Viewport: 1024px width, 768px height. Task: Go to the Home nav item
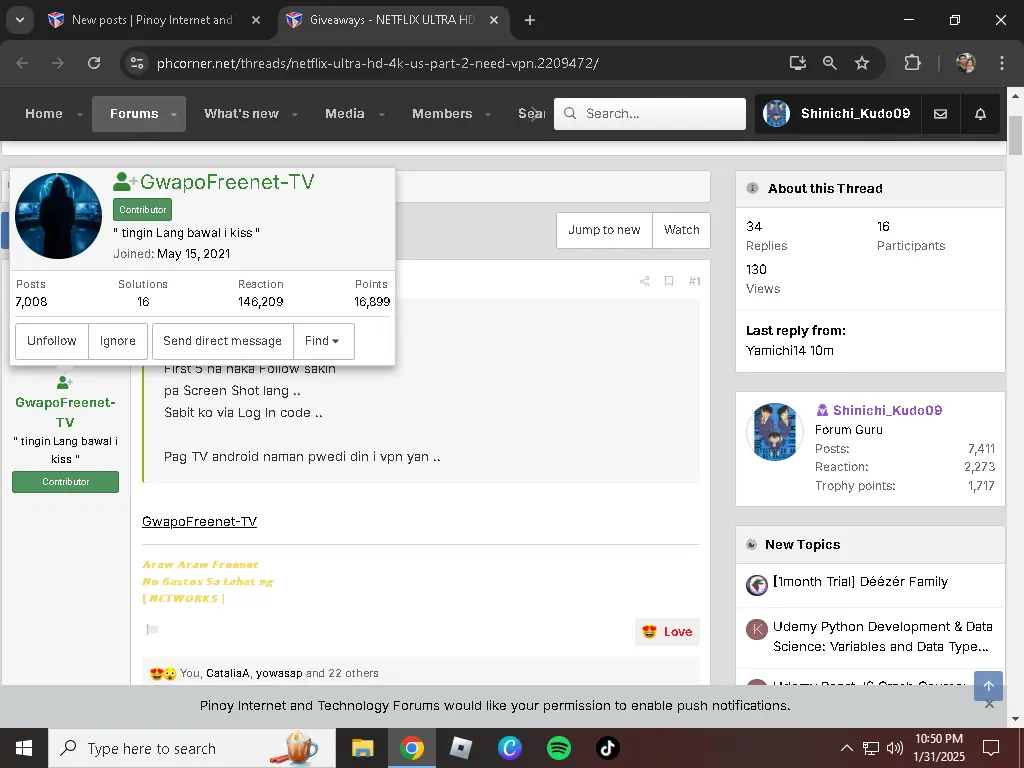coord(44,114)
